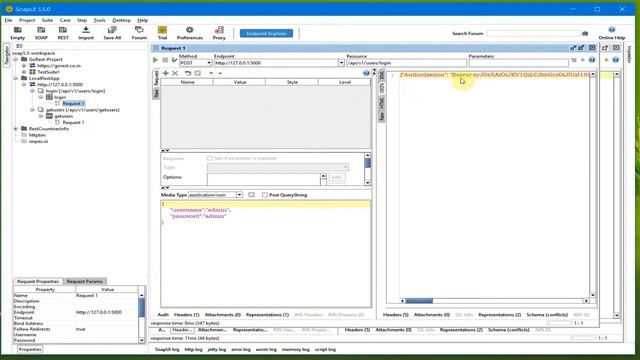
Task: Click the cancel request stop icon
Action: click(x=165, y=60)
